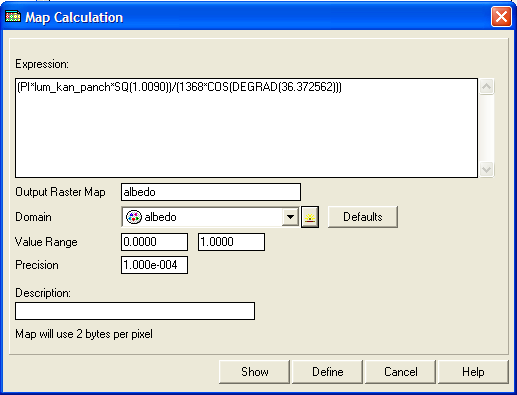Click 'Map will use 2 bytes per pixel' text
The height and width of the screenshot is (395, 517).
(84, 334)
